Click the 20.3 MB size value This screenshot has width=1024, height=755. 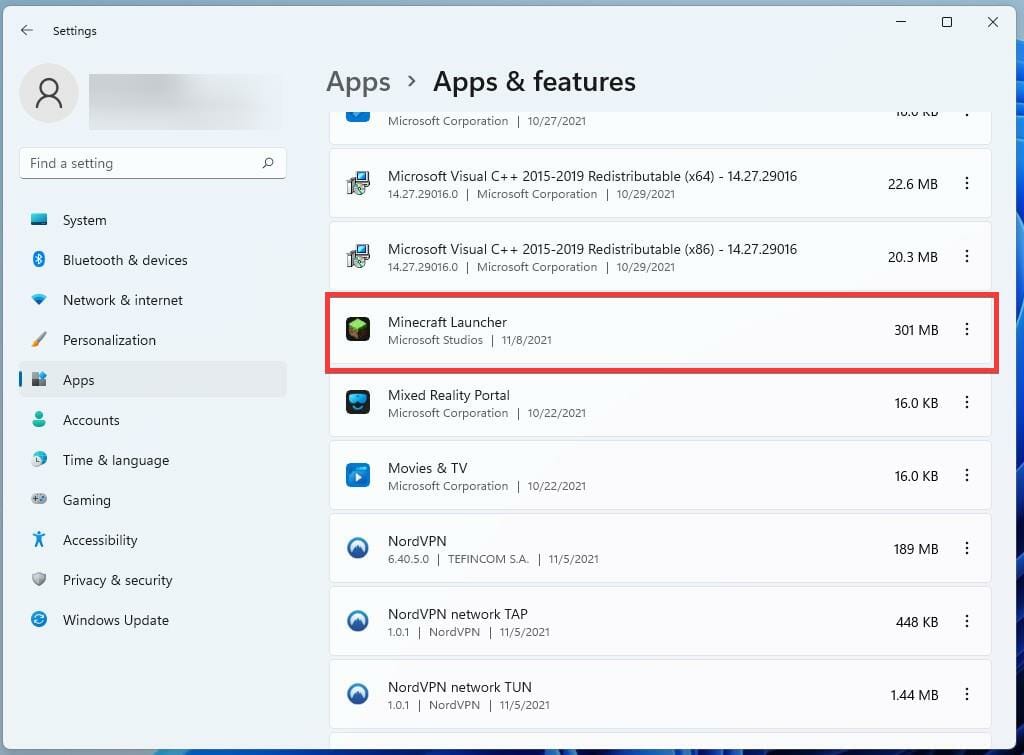(x=912, y=257)
